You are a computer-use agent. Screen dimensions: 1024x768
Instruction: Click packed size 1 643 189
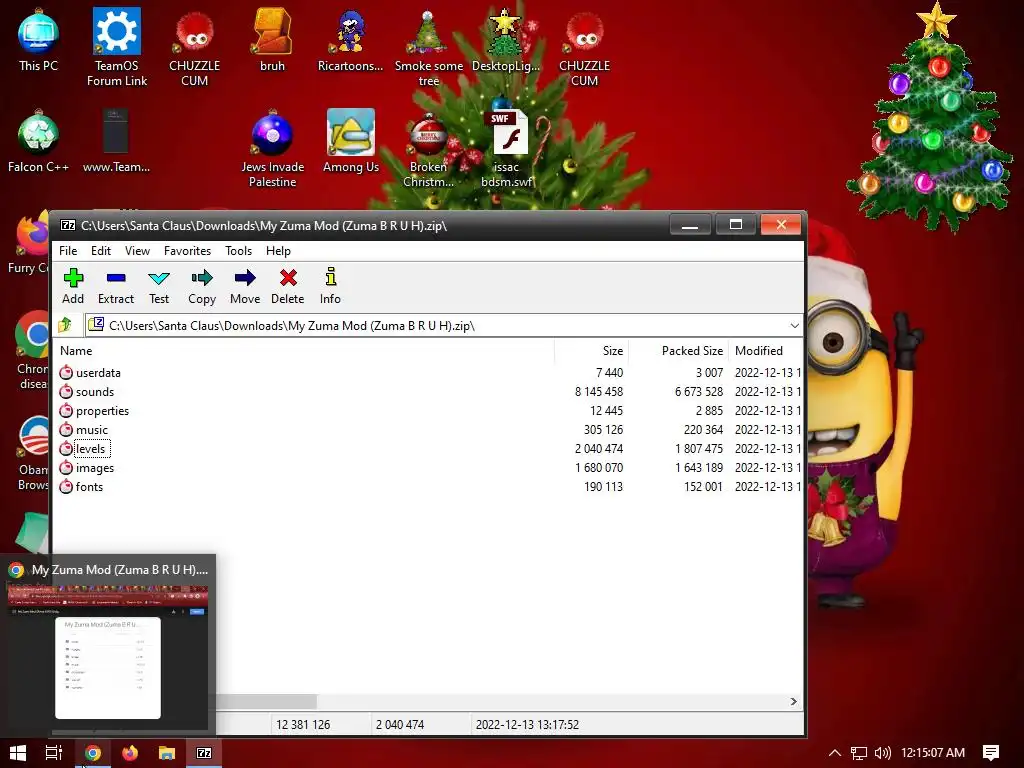tap(699, 468)
